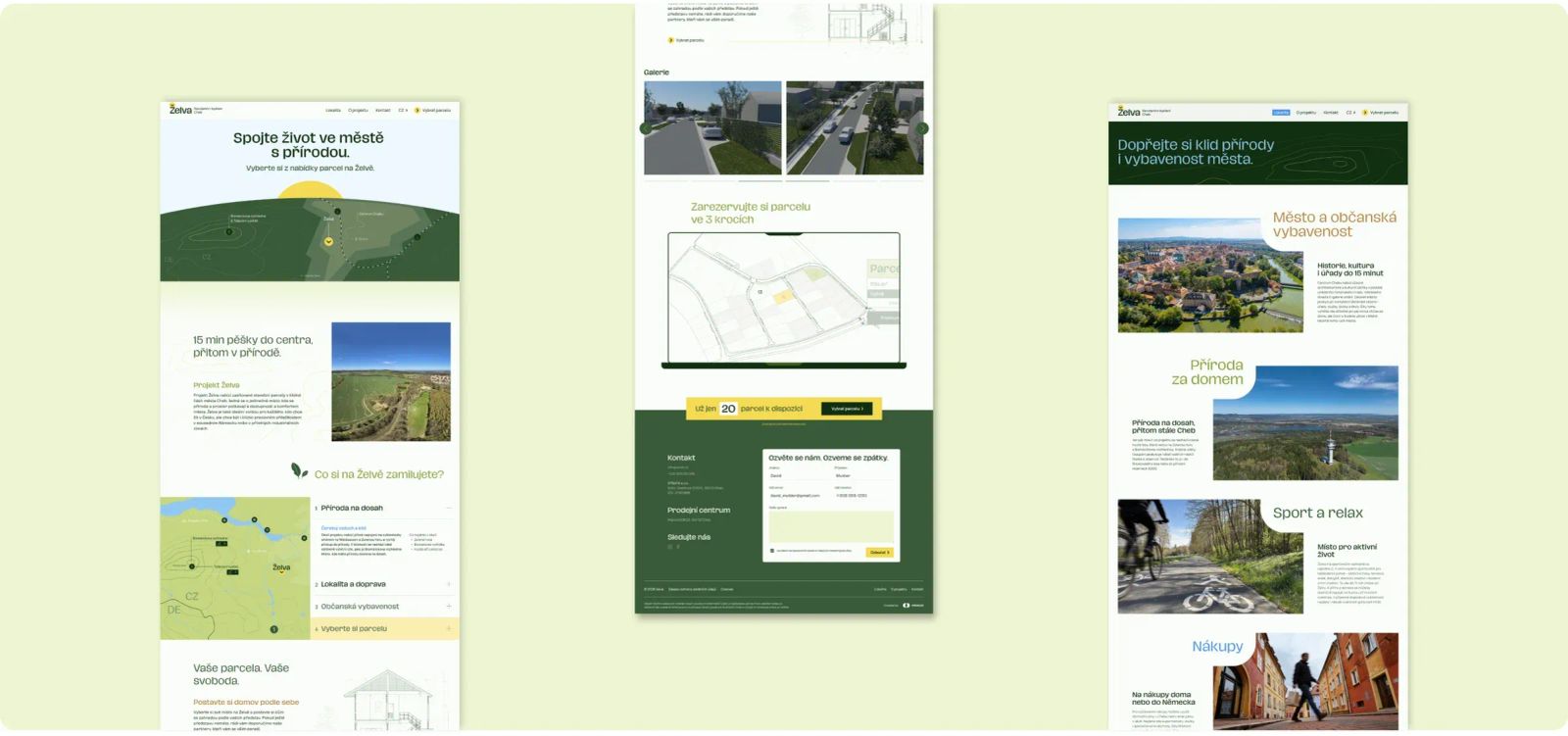The image size is (1568, 736).
Task: Show the next gallery image with the right arrow
Action: pos(922,128)
